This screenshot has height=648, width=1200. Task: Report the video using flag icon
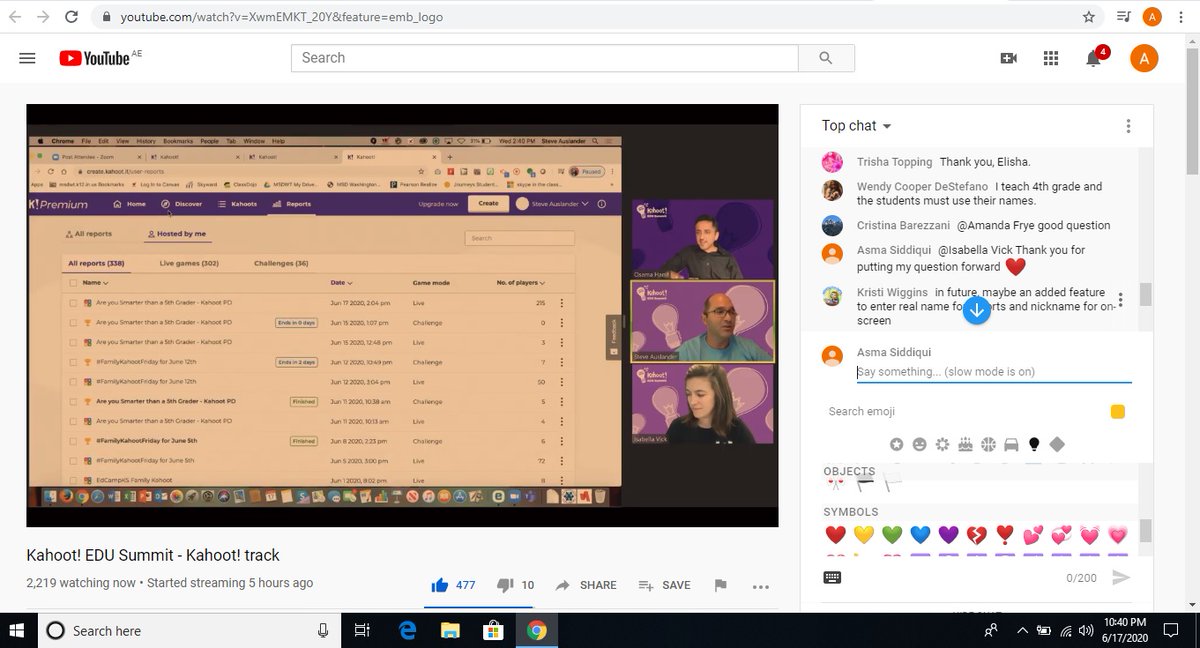[720, 585]
